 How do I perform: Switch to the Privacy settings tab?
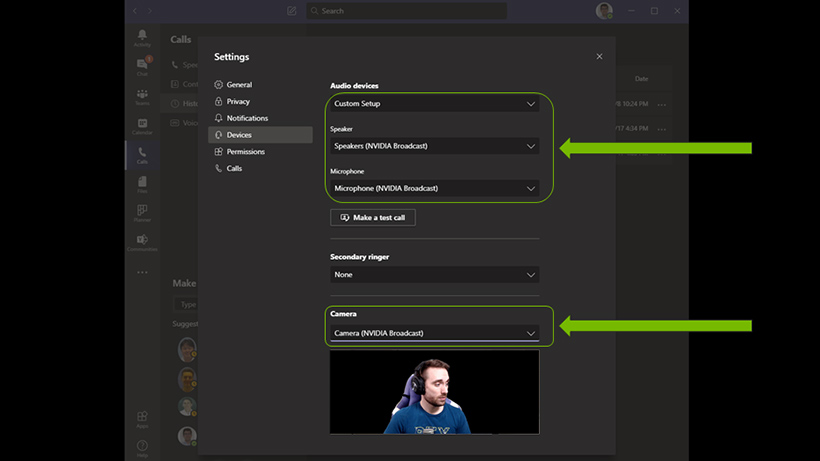238,102
